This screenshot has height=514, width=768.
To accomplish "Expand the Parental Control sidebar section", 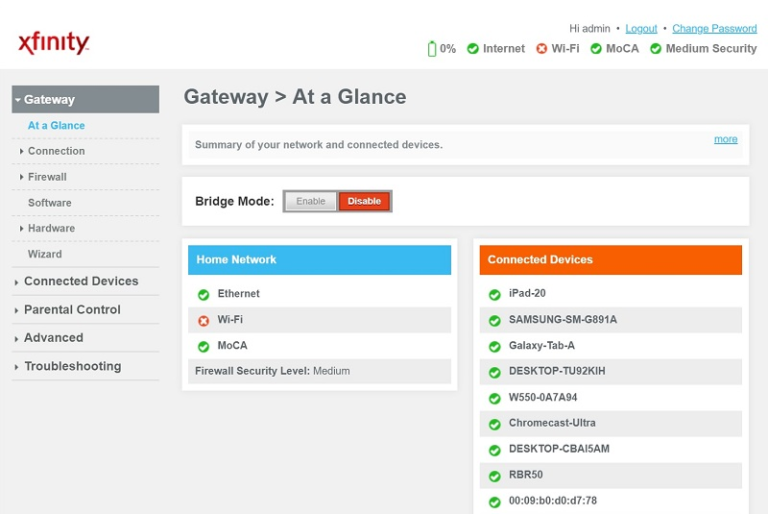I will point(72,310).
